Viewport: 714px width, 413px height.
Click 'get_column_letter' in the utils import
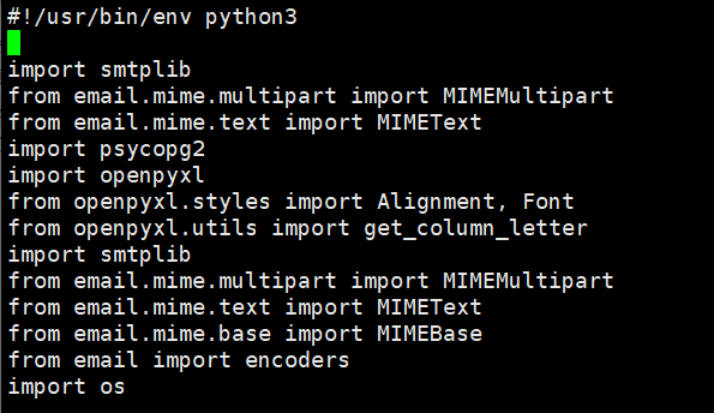click(475, 229)
